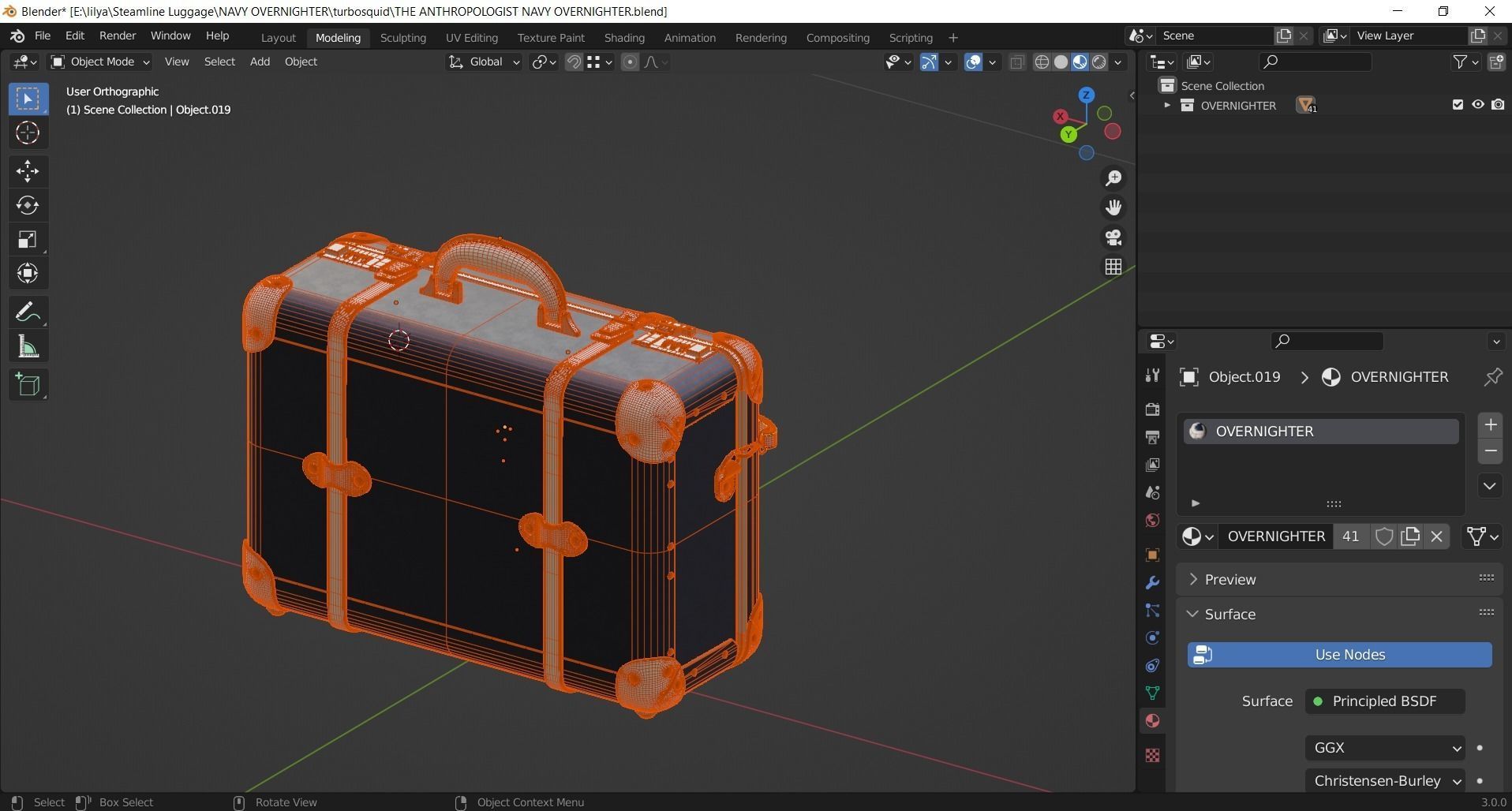
Task: Create a new material copy icon
Action: tap(1410, 536)
